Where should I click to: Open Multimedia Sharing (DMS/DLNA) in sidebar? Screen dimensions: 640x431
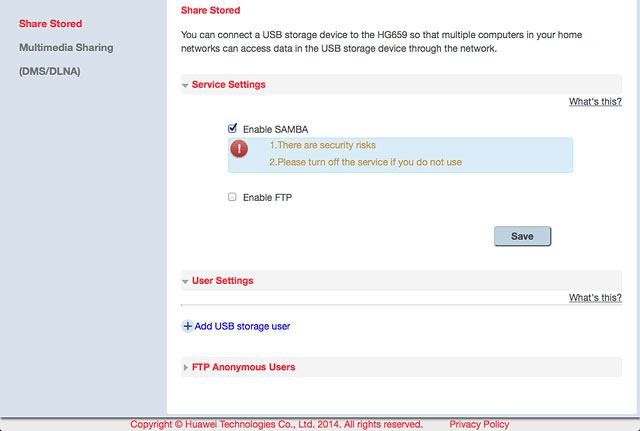(x=66, y=59)
